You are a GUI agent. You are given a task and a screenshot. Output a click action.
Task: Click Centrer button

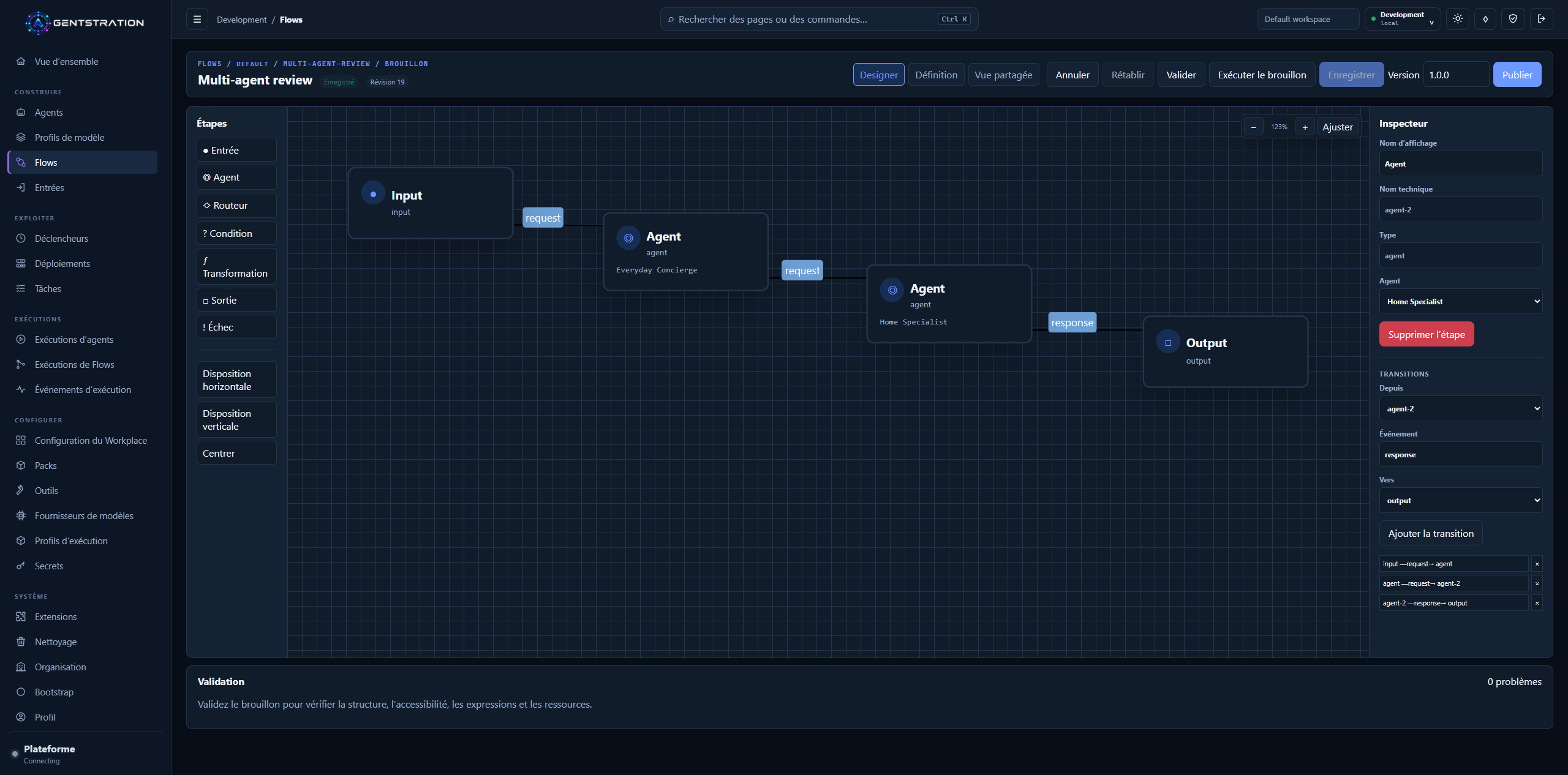[x=236, y=453]
